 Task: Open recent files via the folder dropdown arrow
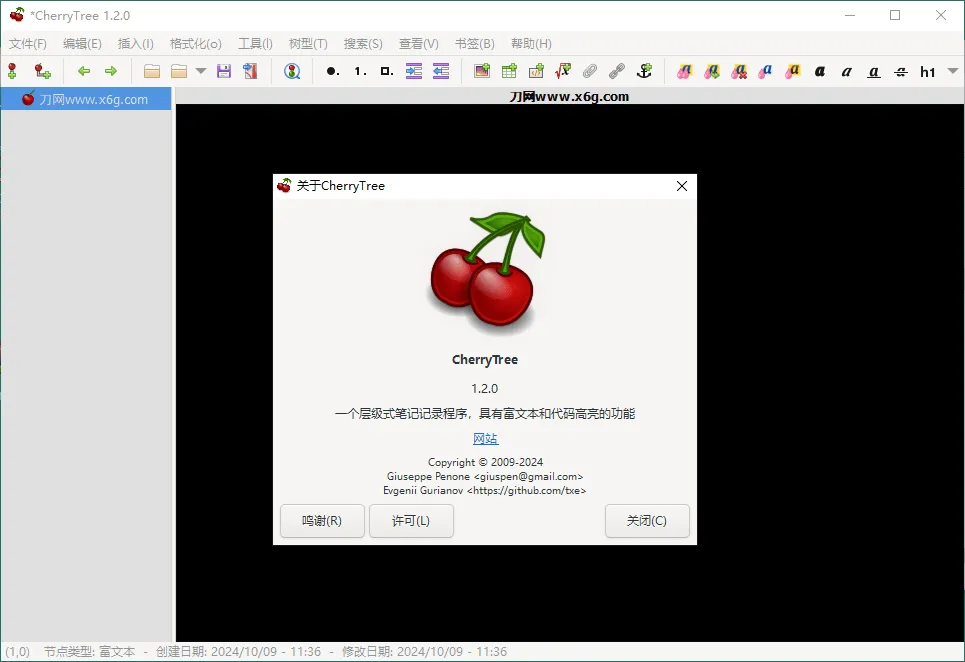pyautogui.click(x=200, y=71)
